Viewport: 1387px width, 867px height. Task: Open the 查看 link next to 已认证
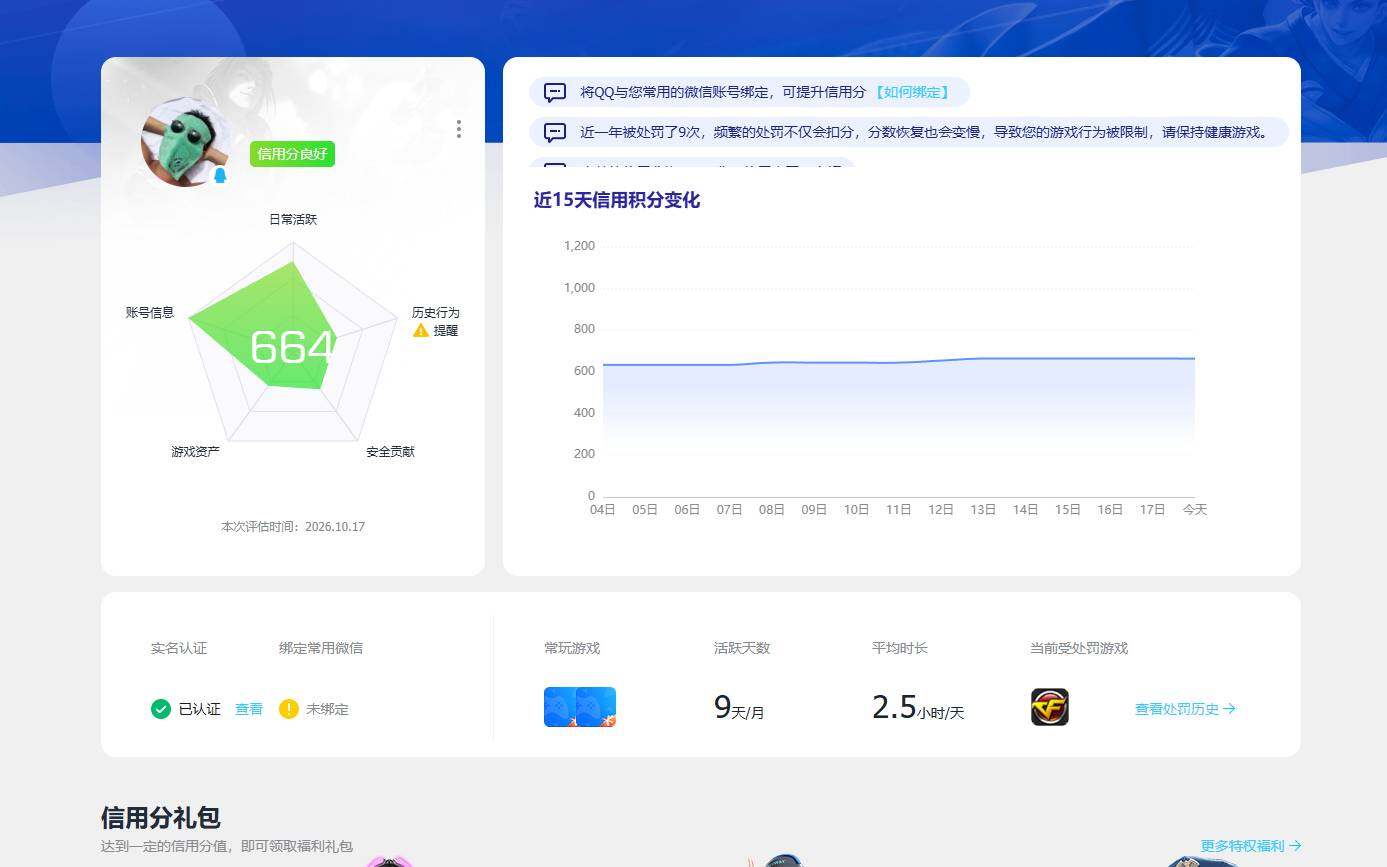pos(249,709)
